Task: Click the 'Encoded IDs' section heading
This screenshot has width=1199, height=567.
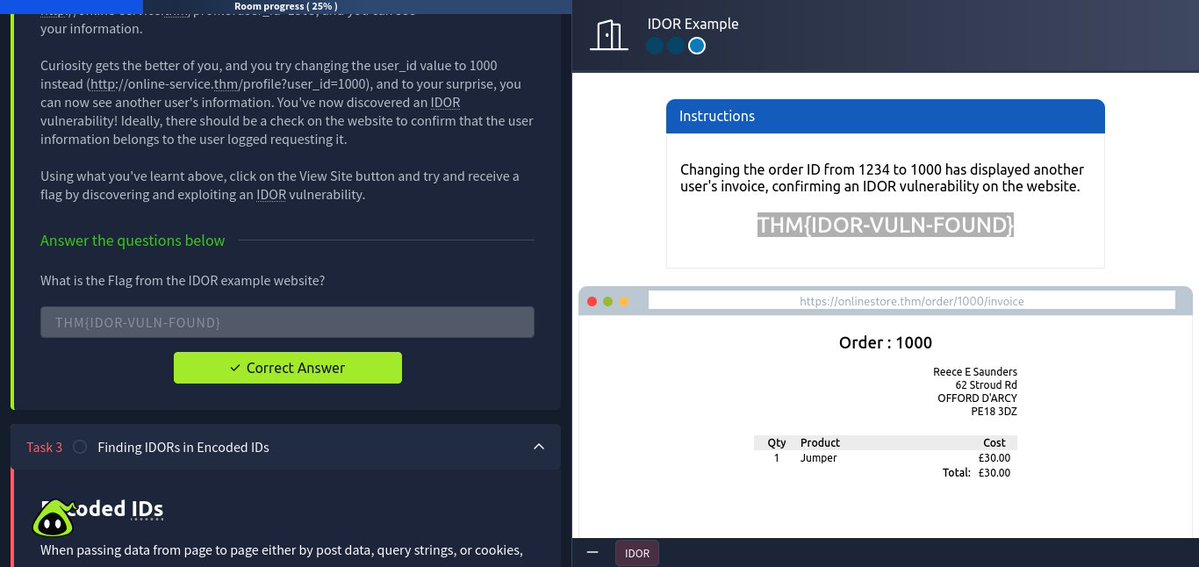Action: tap(102, 509)
